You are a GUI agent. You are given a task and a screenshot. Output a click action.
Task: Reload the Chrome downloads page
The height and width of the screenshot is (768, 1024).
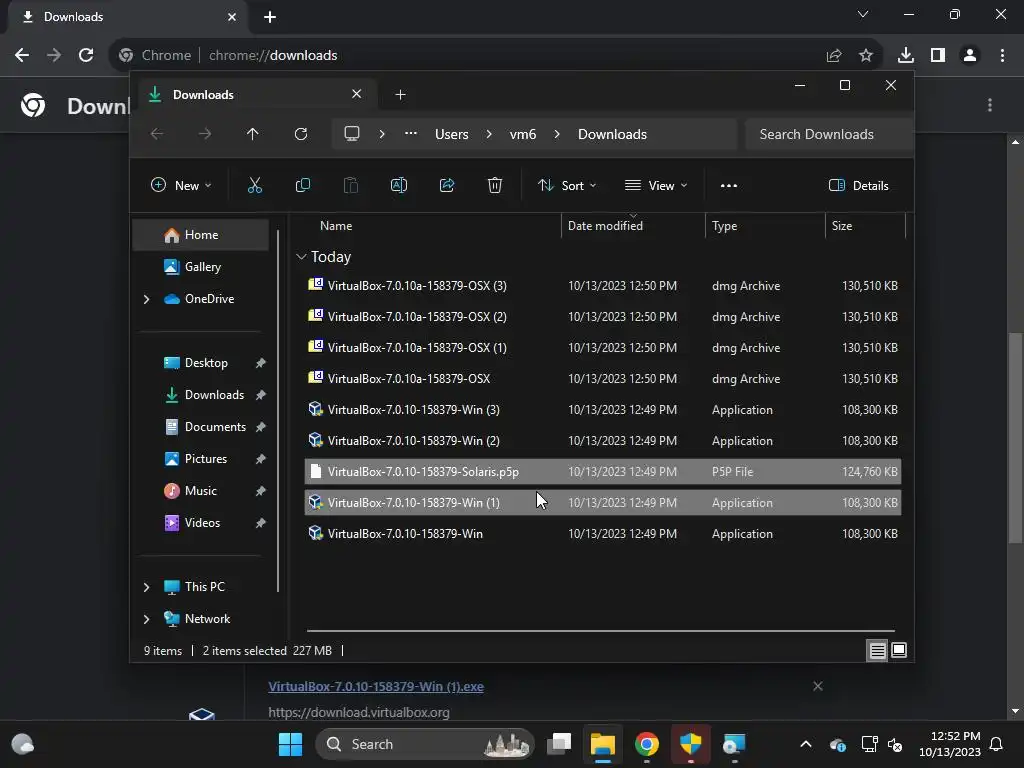(x=86, y=55)
